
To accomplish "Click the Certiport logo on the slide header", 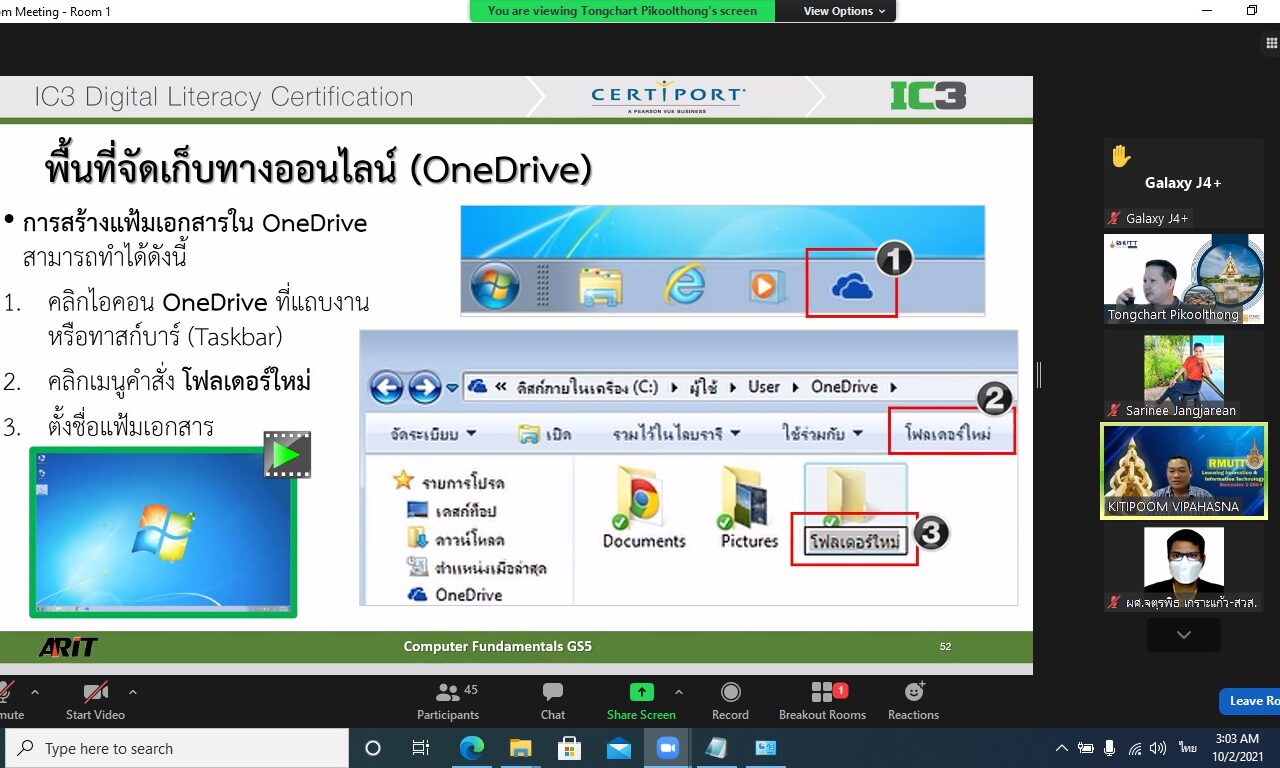I will (x=668, y=97).
